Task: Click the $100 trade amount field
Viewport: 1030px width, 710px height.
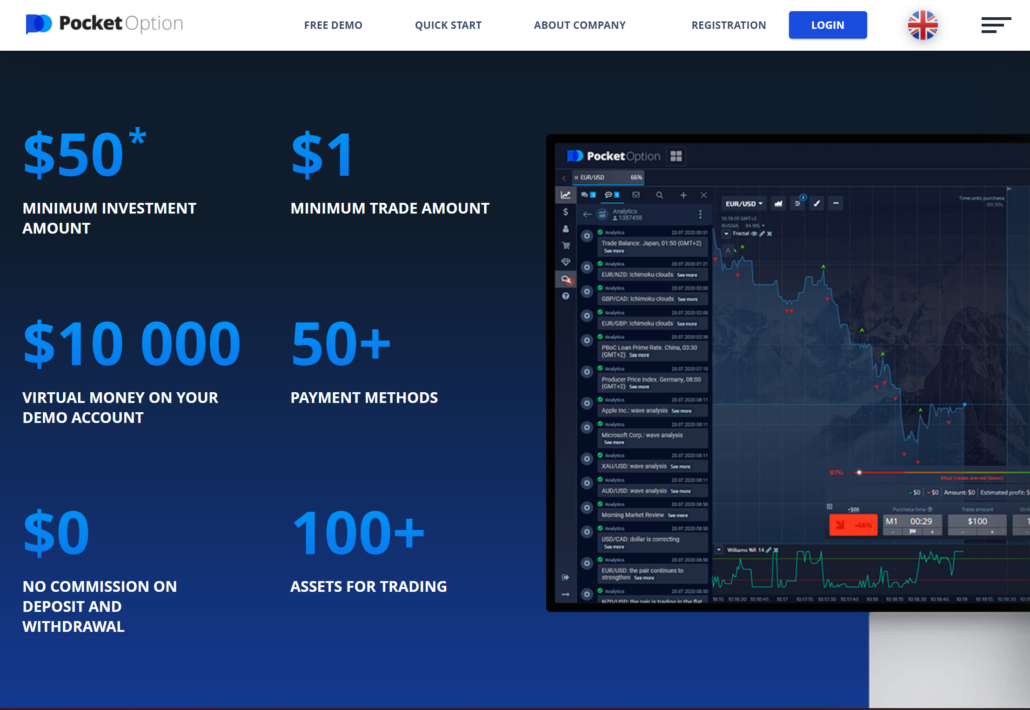Action: click(977, 521)
